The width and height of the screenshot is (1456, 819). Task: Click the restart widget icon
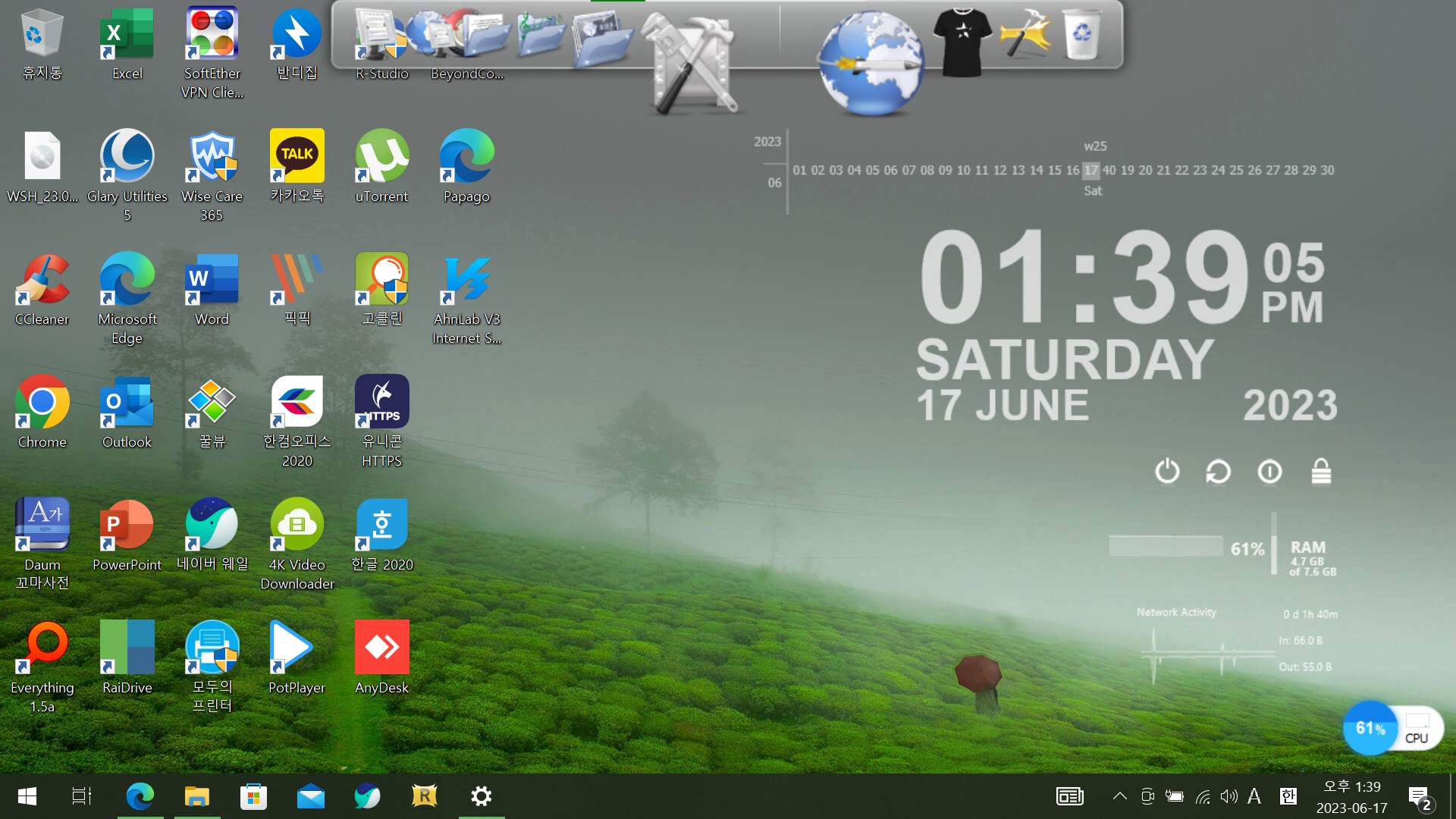tap(1218, 472)
